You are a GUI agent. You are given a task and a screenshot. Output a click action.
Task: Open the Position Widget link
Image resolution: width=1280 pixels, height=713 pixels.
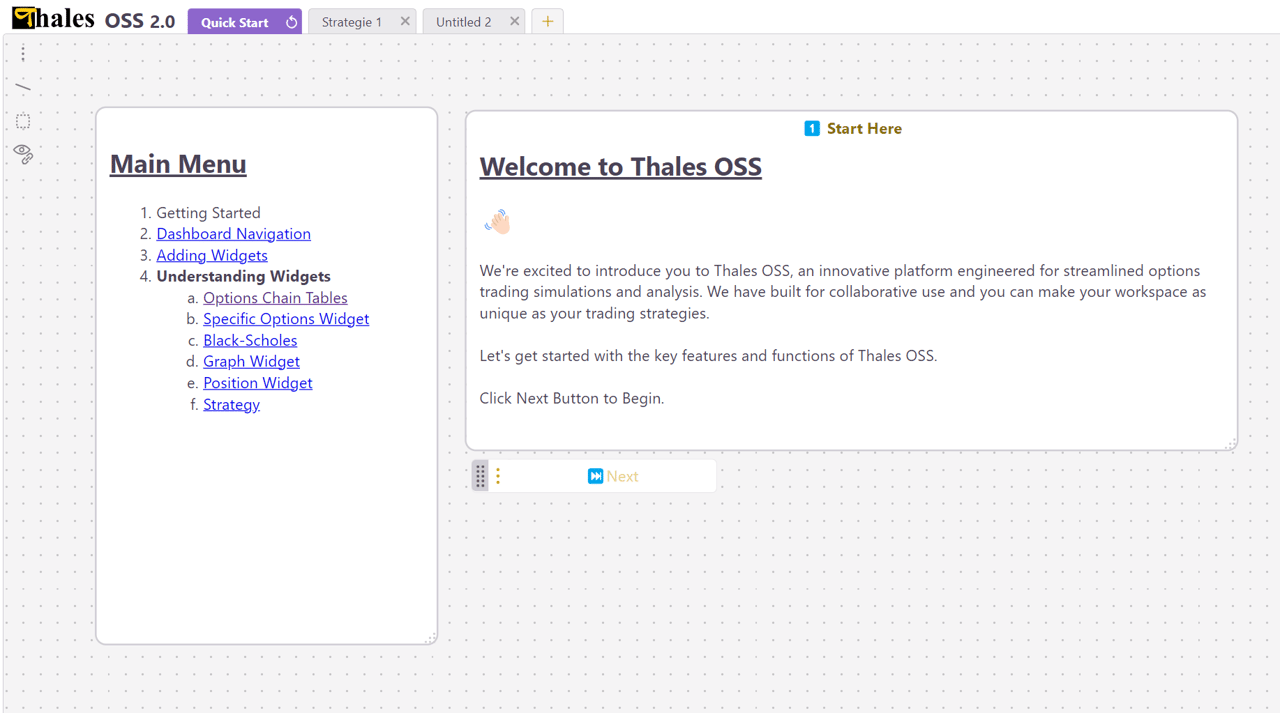(257, 383)
